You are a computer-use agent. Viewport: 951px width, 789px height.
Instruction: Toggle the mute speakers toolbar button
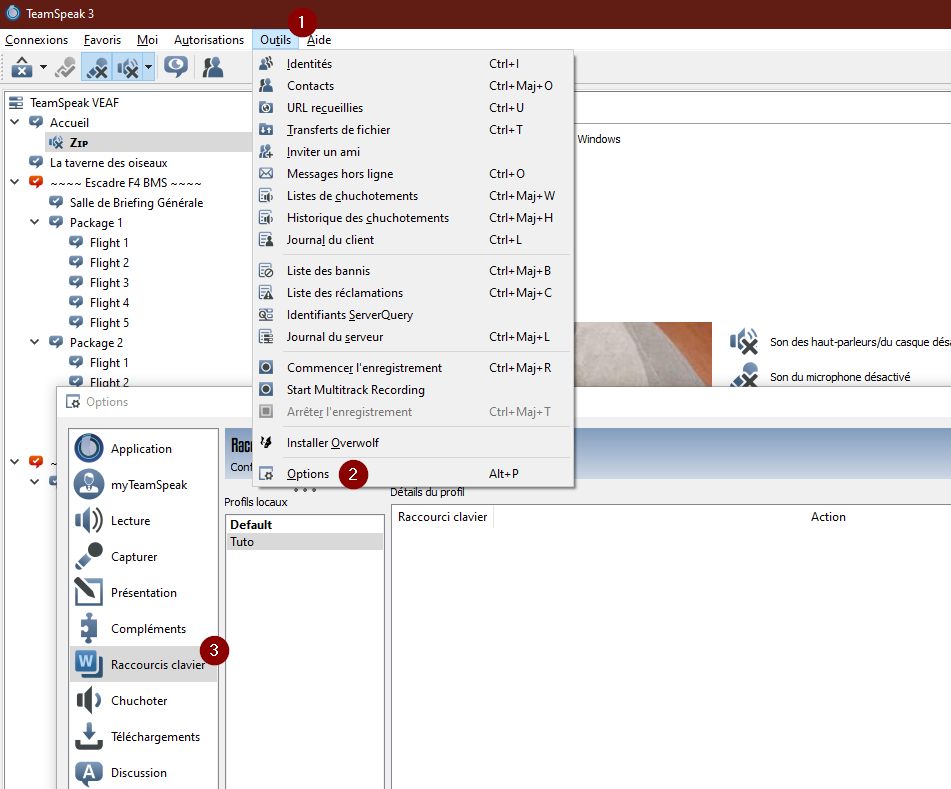127,67
